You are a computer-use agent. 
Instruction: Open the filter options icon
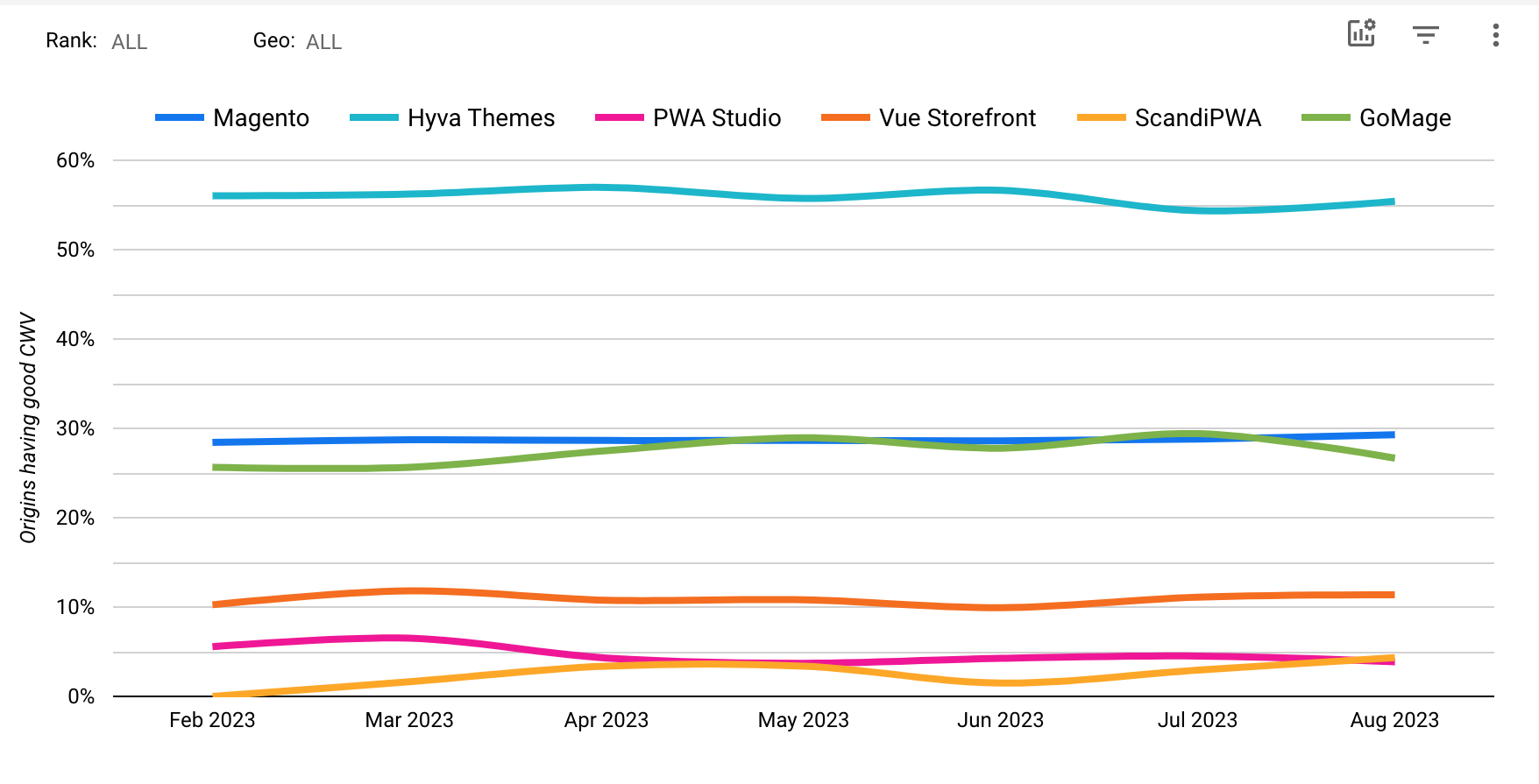click(1426, 35)
